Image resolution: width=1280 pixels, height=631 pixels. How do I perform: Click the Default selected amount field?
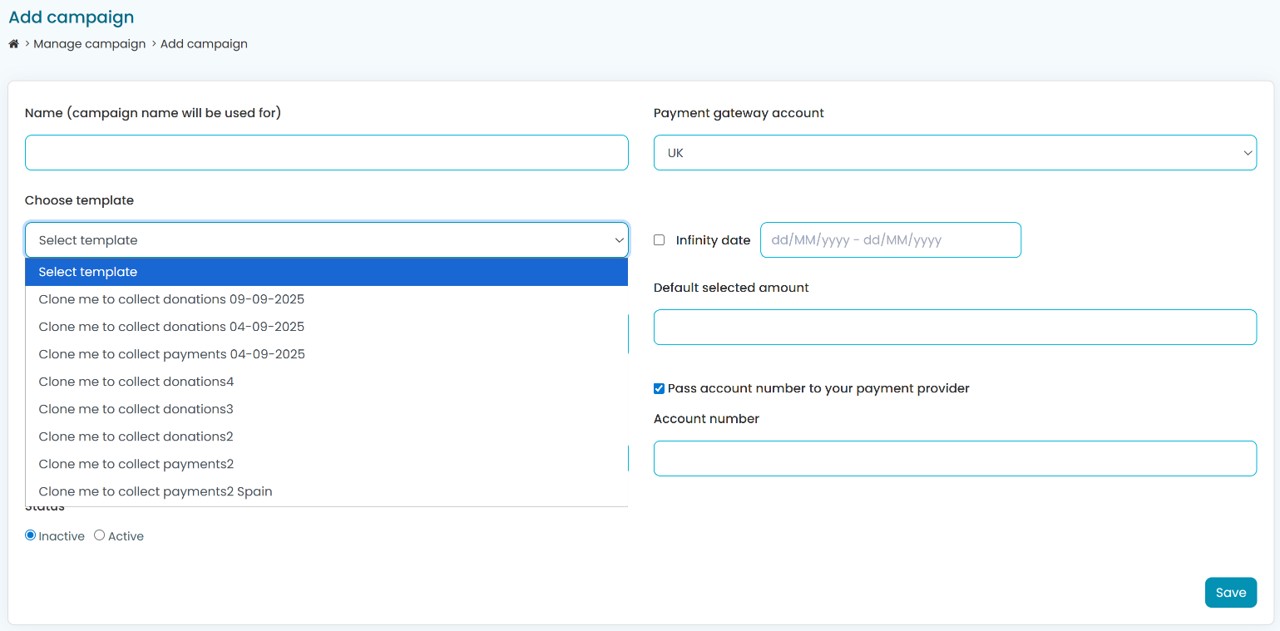coord(954,327)
